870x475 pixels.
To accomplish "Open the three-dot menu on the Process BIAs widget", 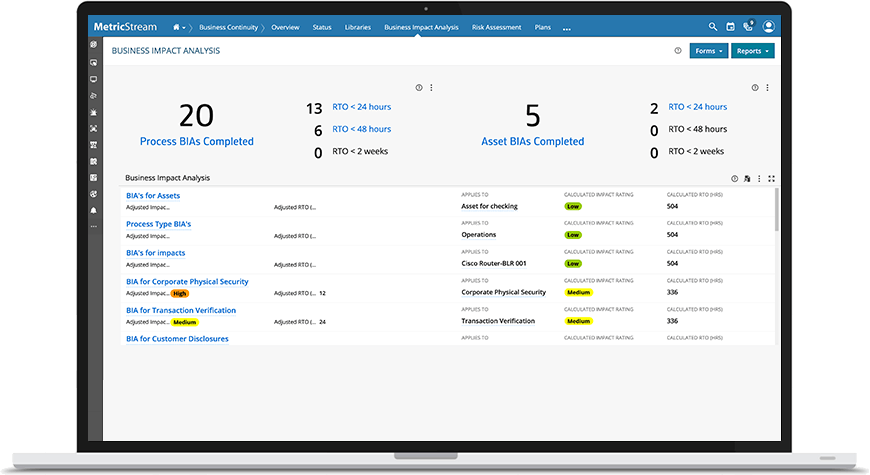I will [x=431, y=88].
